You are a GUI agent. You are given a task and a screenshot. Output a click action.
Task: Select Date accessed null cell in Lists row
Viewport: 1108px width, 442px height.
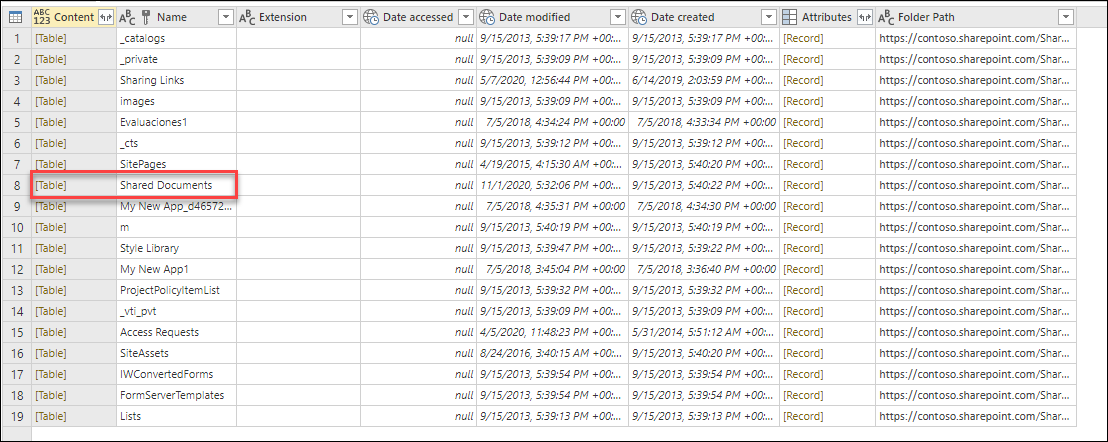(x=418, y=416)
